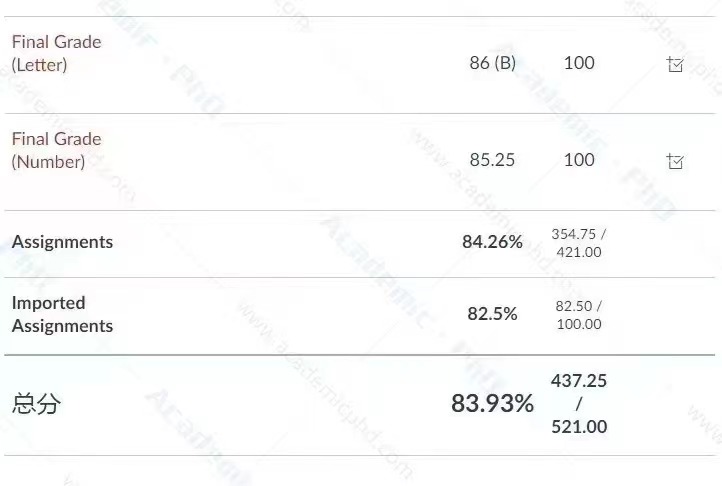Screen dimensions: 722x486
Task: Click the check icon in Final Grade (Letter) row
Action: pos(675,64)
